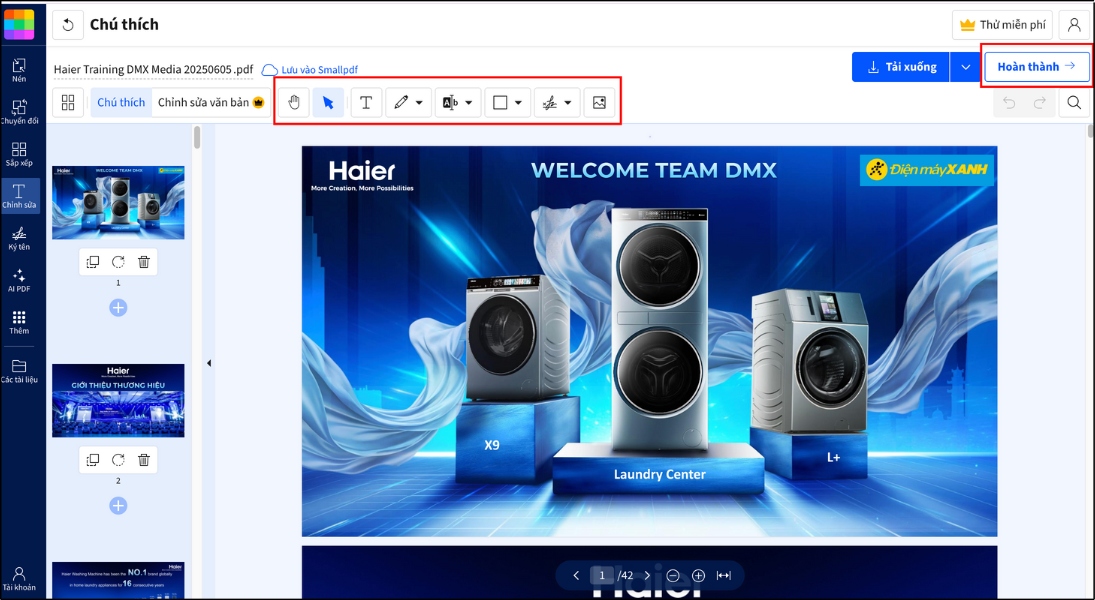The height and width of the screenshot is (600, 1095).
Task: Click the Hoàn thành button
Action: 1036,66
